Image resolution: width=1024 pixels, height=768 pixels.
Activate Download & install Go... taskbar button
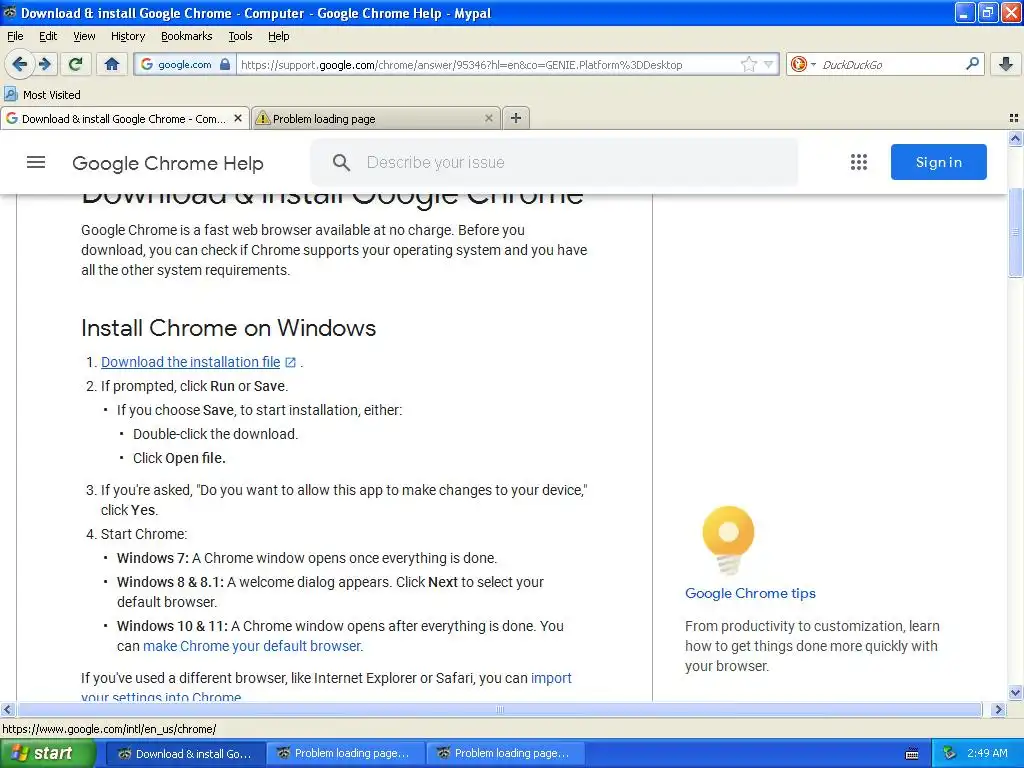[x=185, y=754]
